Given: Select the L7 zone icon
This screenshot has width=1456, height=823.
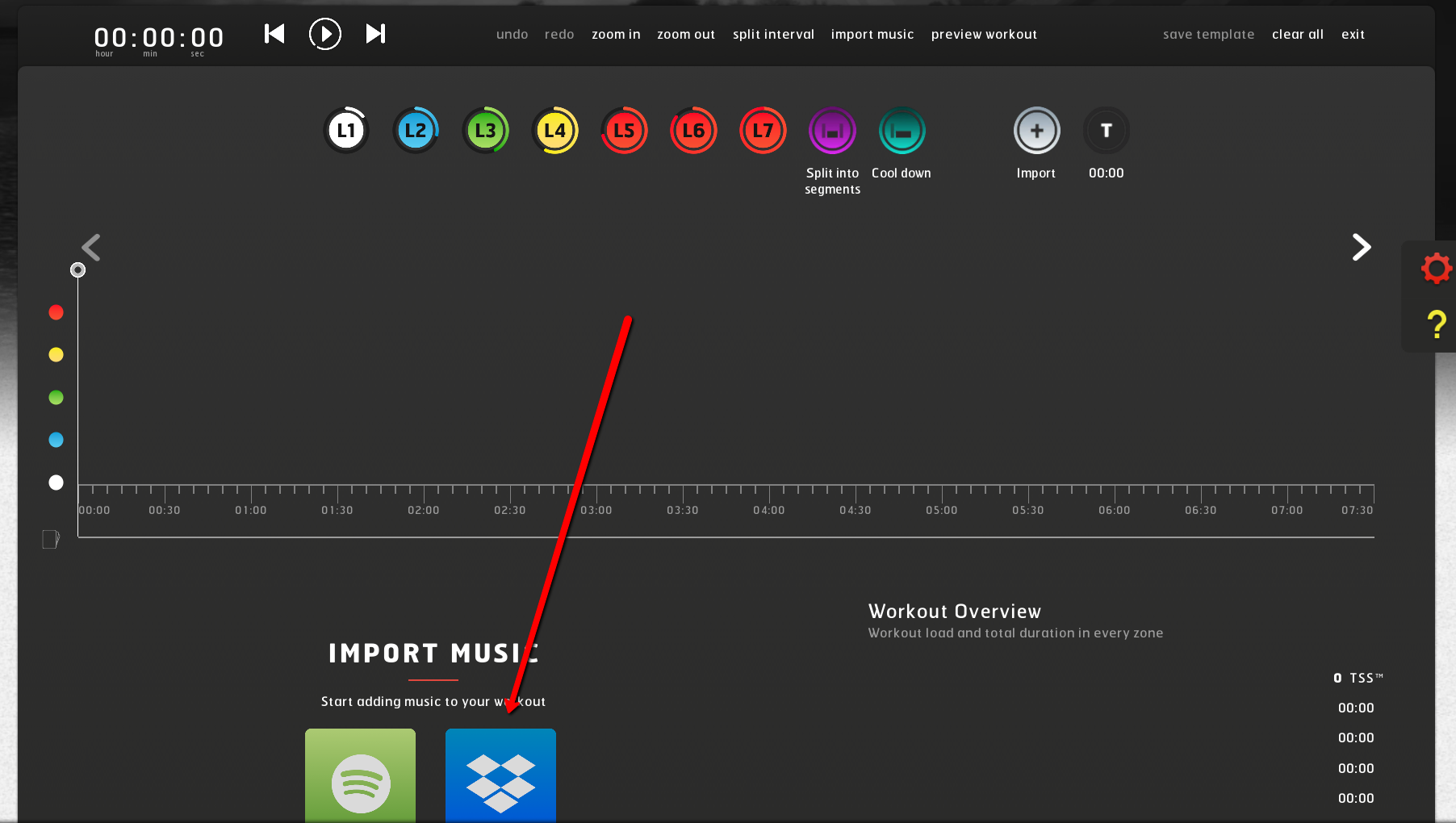Looking at the screenshot, I should 763,130.
